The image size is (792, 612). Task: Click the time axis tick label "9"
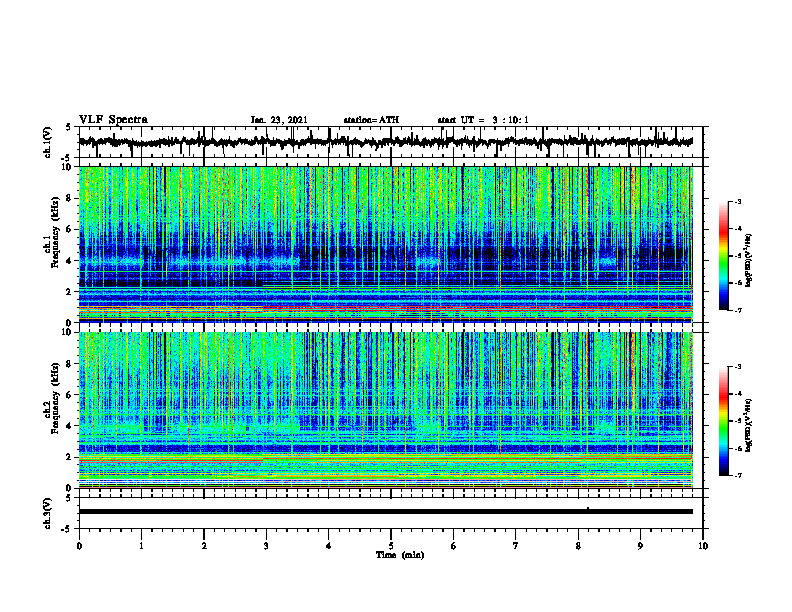640,546
